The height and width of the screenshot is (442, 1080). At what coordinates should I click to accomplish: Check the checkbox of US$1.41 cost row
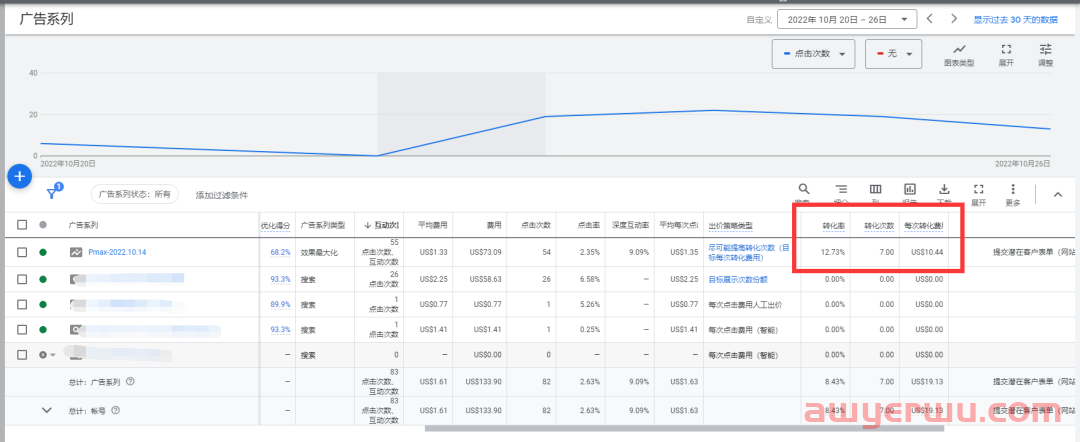(22, 330)
